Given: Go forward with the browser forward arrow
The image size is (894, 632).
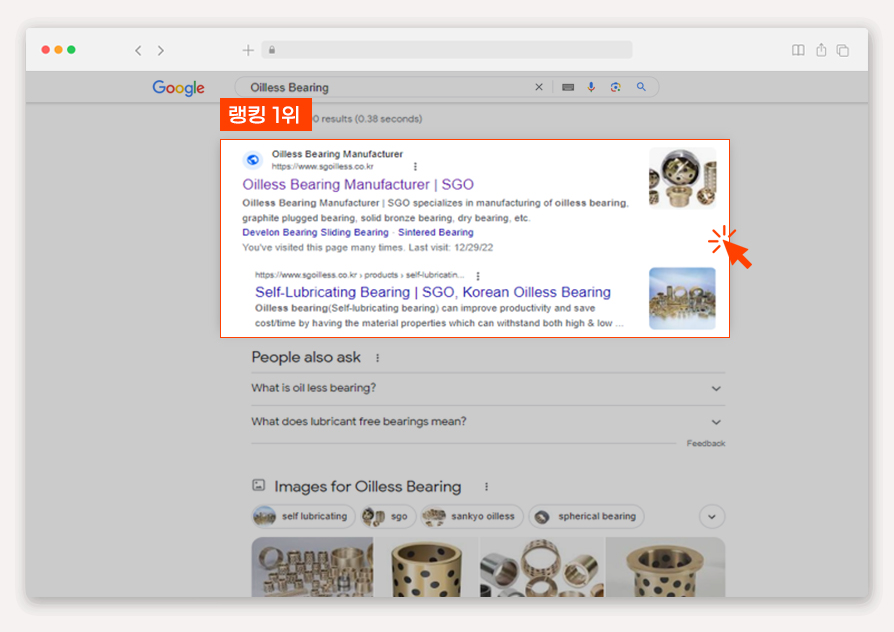Looking at the screenshot, I should coord(161,51).
